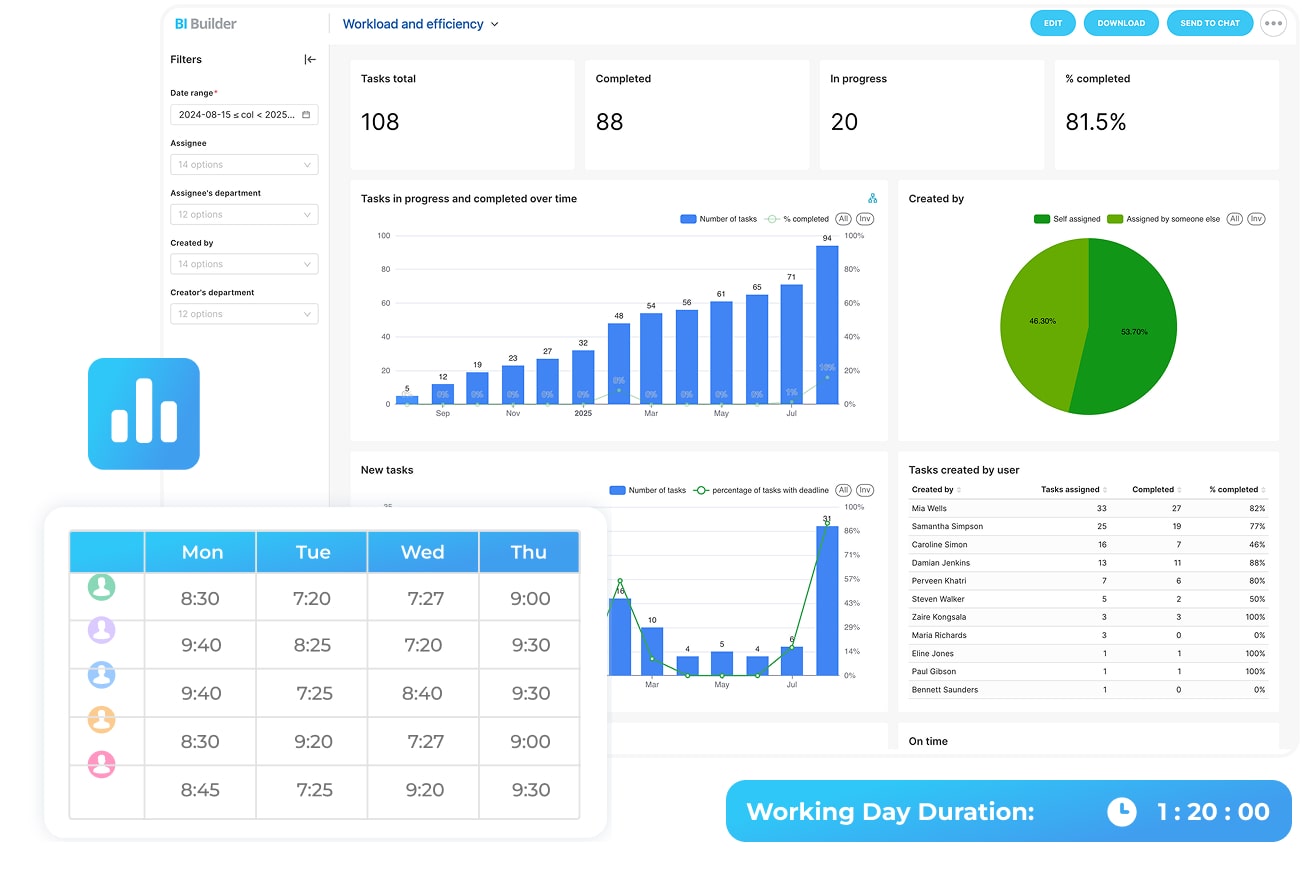Click the large blue bar chart app icon

[x=144, y=414]
